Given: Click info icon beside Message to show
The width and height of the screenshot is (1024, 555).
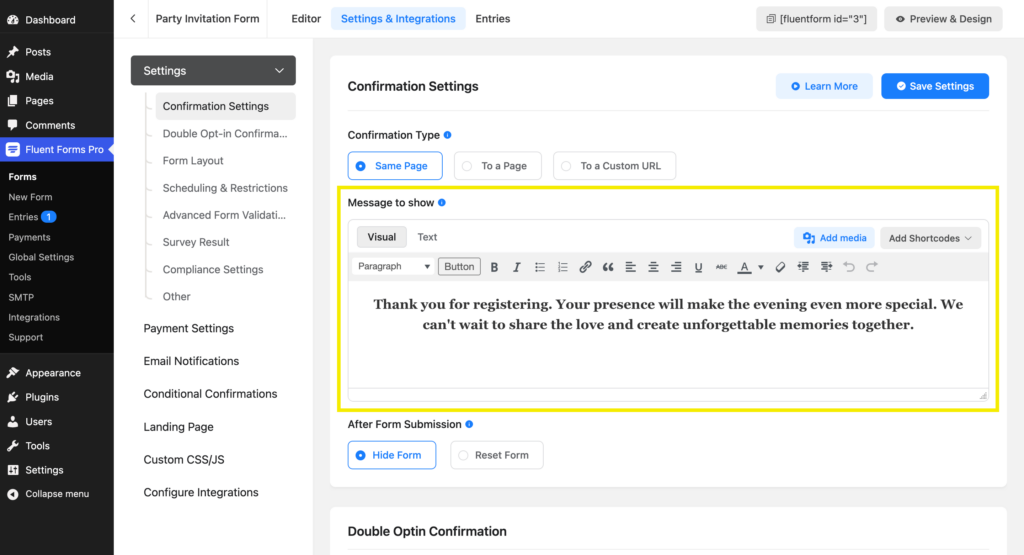Looking at the screenshot, I should point(442,202).
